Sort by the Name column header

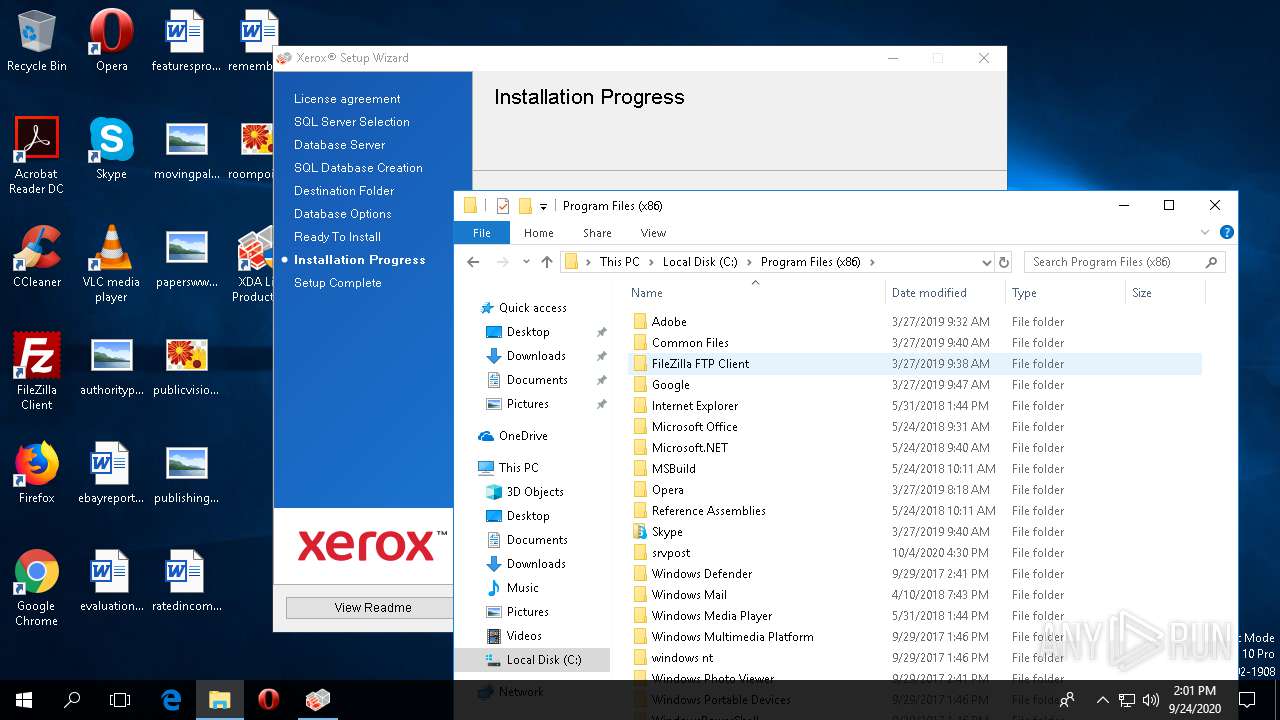(x=755, y=293)
